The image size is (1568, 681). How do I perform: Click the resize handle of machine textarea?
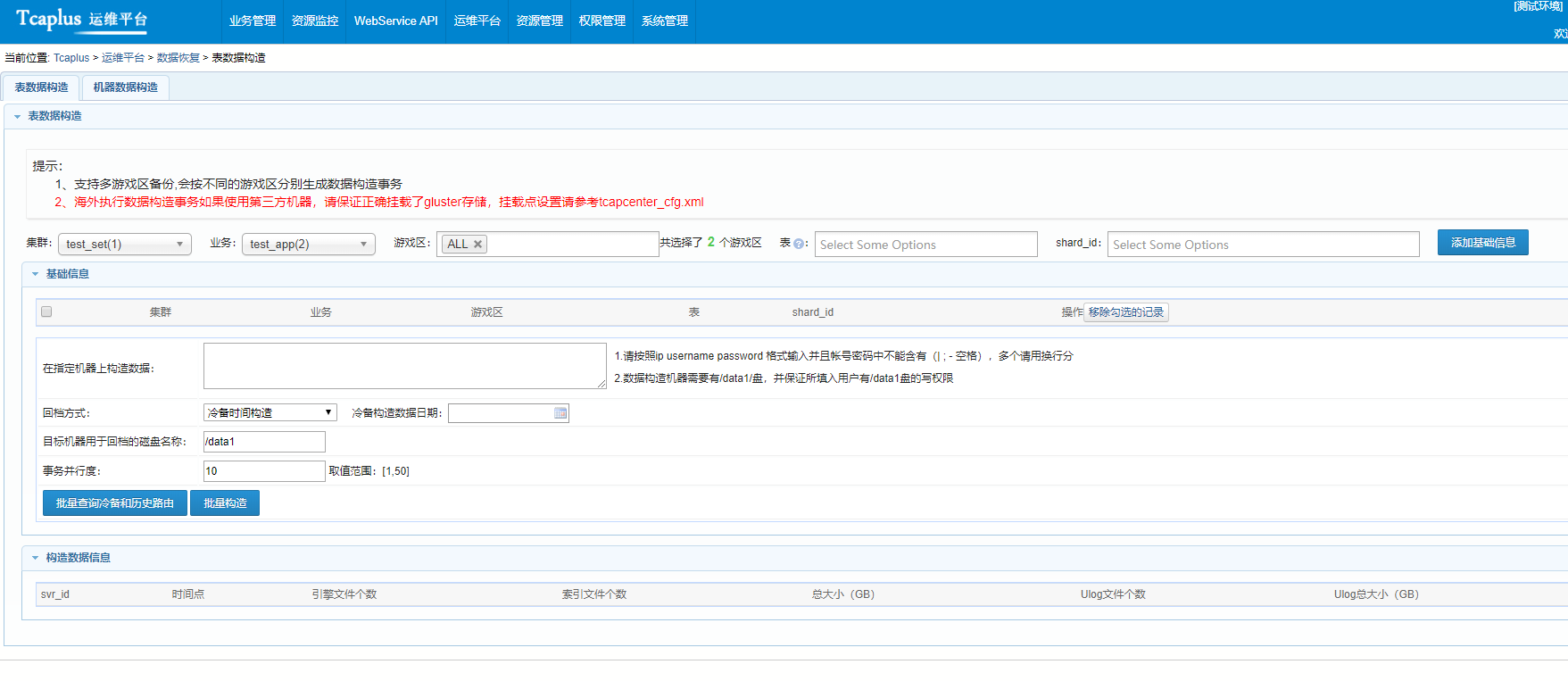601,384
